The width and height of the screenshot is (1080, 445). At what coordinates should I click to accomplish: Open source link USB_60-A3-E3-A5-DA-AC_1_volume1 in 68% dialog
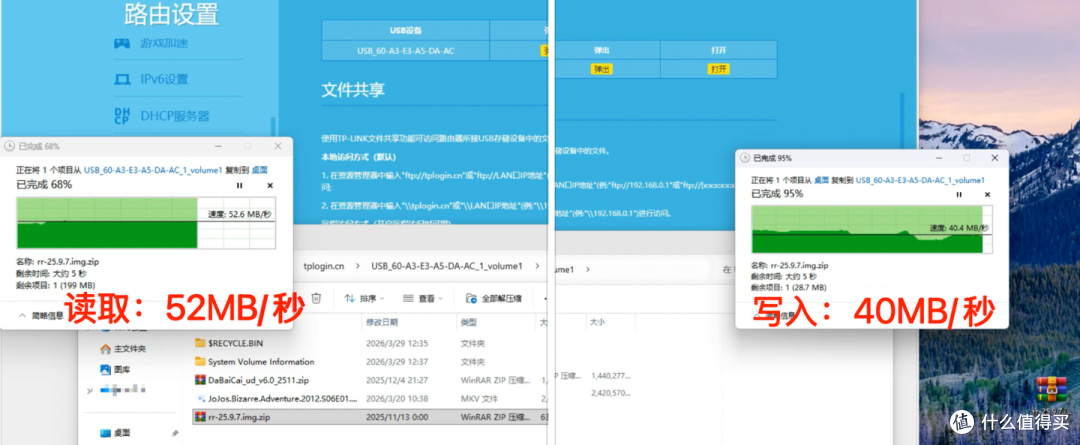(153, 169)
